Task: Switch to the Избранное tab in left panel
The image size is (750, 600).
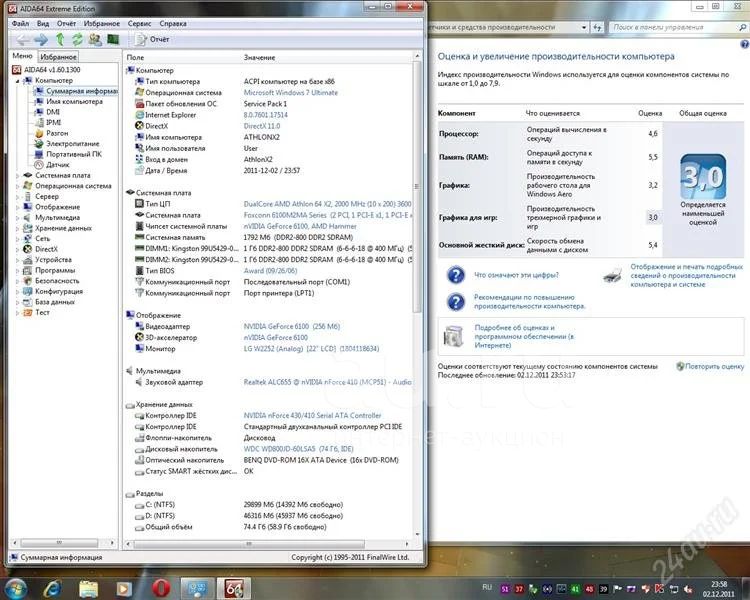Action: point(58,56)
